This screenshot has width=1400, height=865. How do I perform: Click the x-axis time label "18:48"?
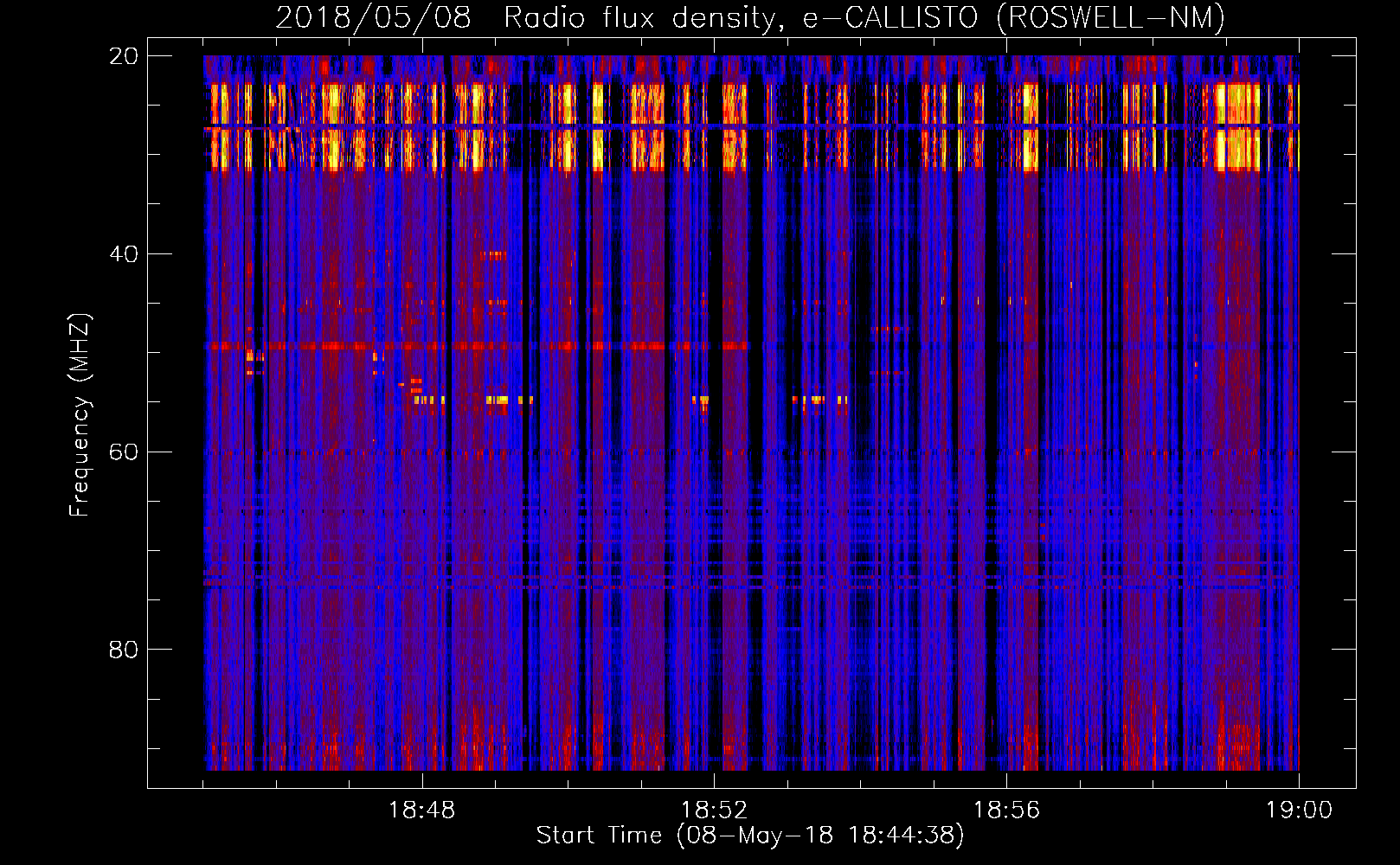point(421,811)
